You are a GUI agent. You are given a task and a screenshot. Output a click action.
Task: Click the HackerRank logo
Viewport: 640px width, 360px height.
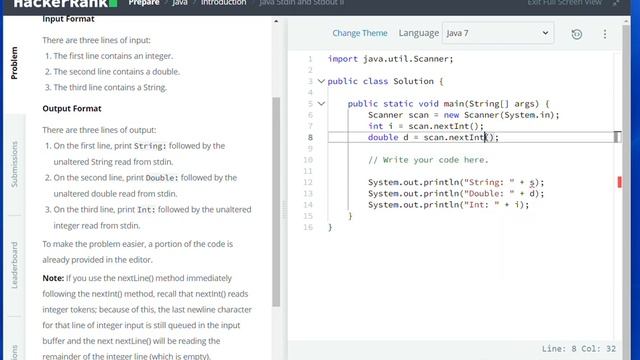coord(65,4)
